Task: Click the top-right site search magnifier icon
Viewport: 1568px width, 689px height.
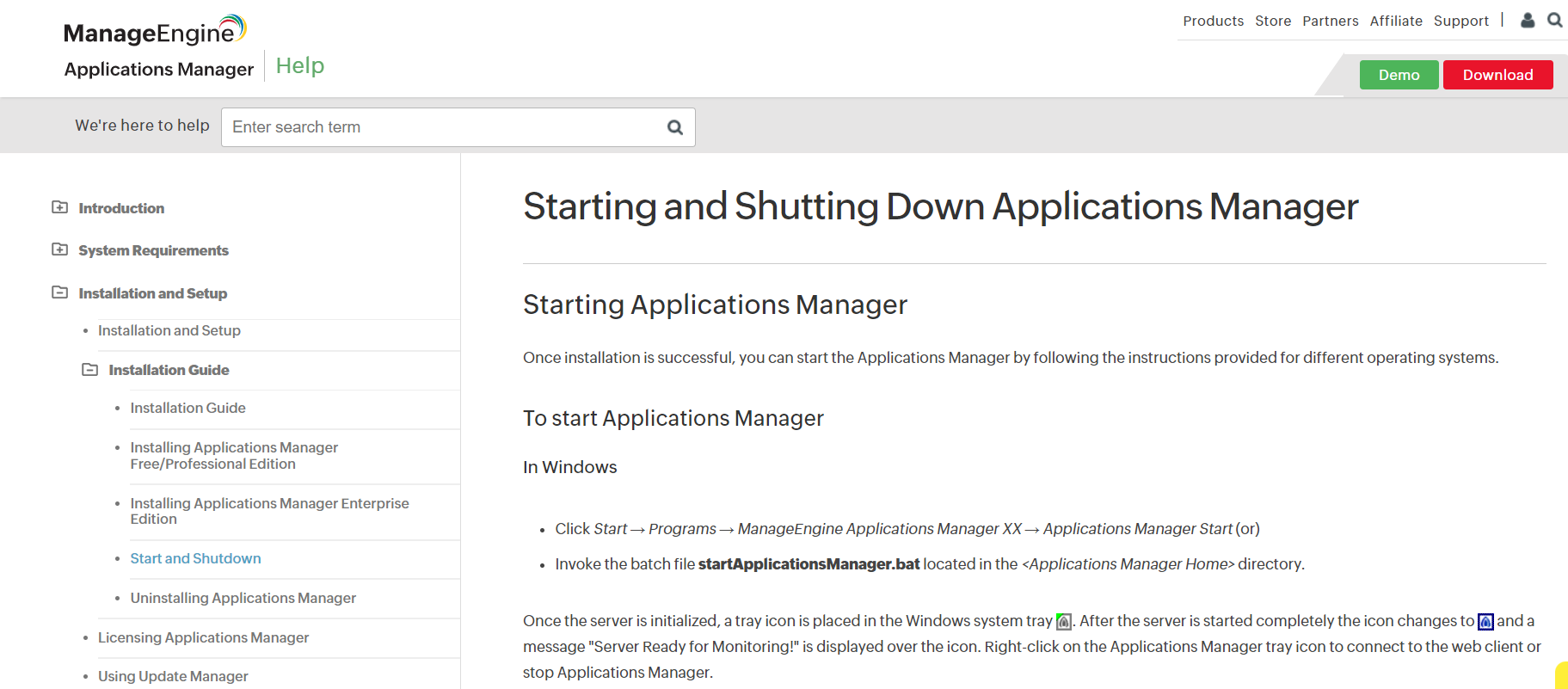Action: point(1555,20)
